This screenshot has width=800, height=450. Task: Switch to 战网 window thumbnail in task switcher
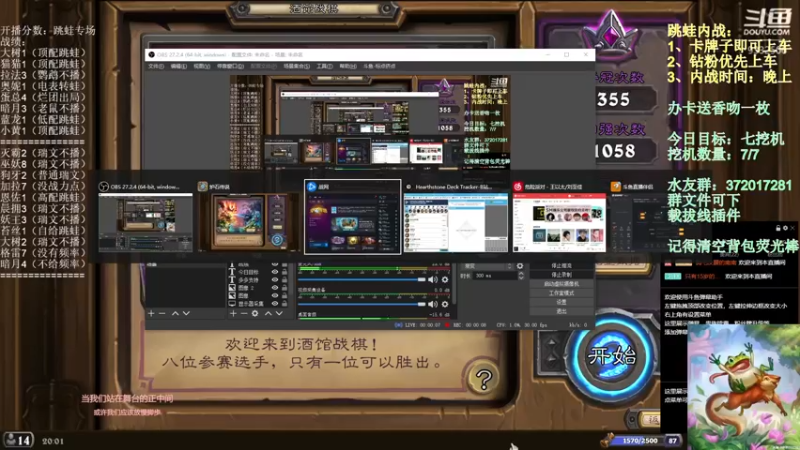[353, 217]
